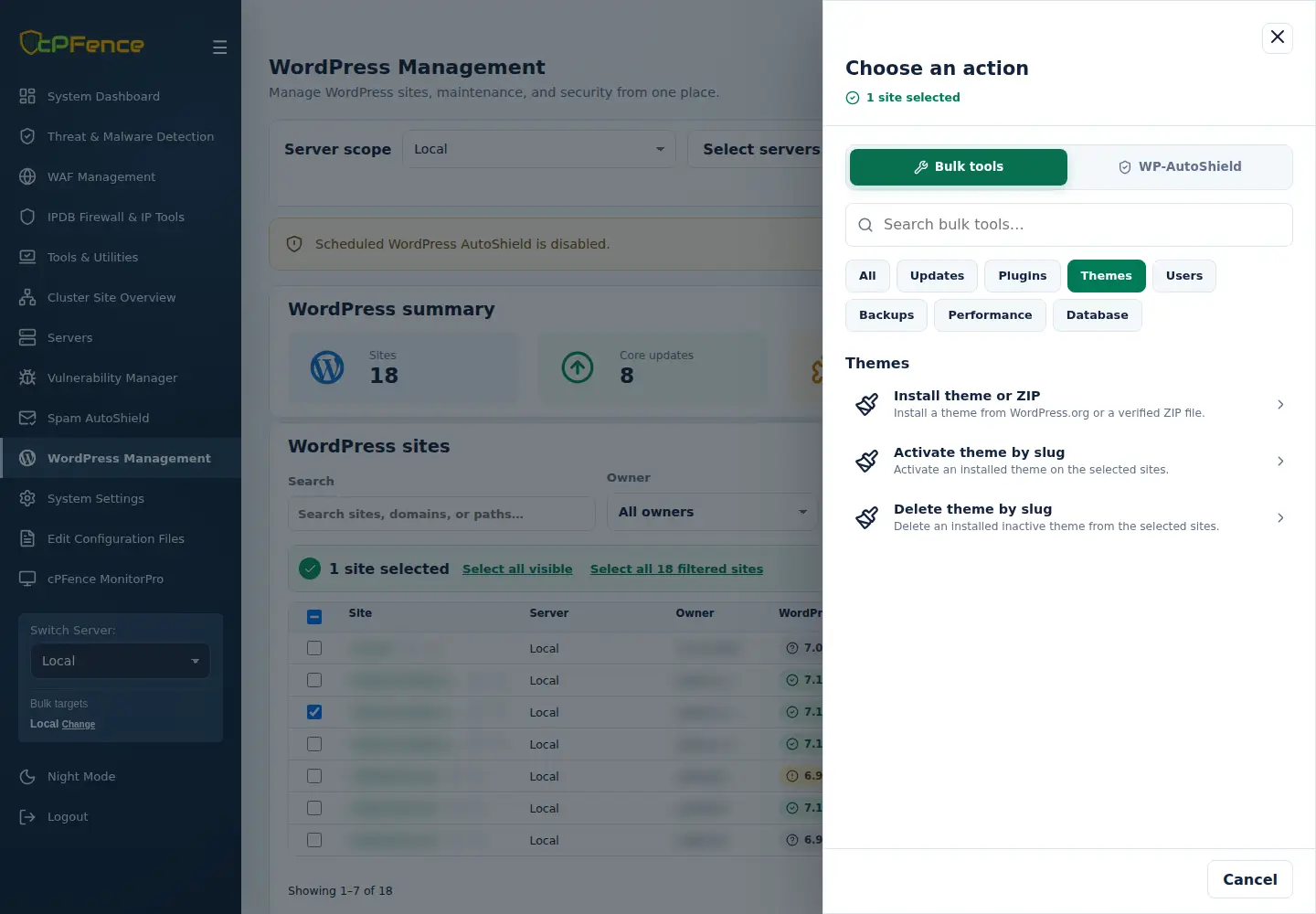The image size is (1316, 914).
Task: Click the Threat & Malware Detection shield icon
Action: (x=27, y=136)
